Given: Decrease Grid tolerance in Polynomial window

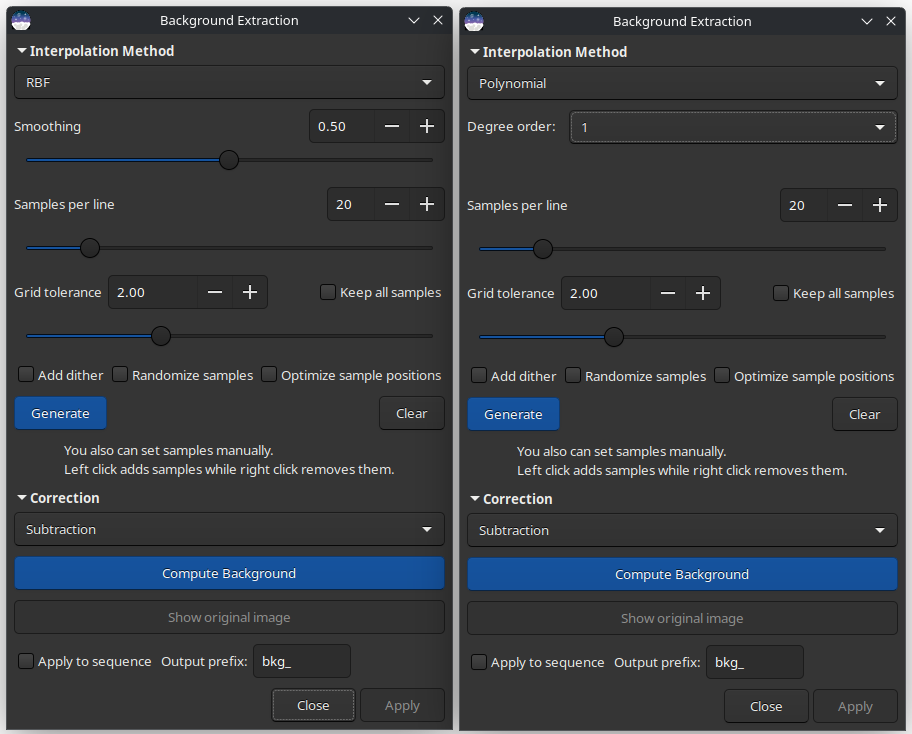Looking at the screenshot, I should pyautogui.click(x=668, y=293).
